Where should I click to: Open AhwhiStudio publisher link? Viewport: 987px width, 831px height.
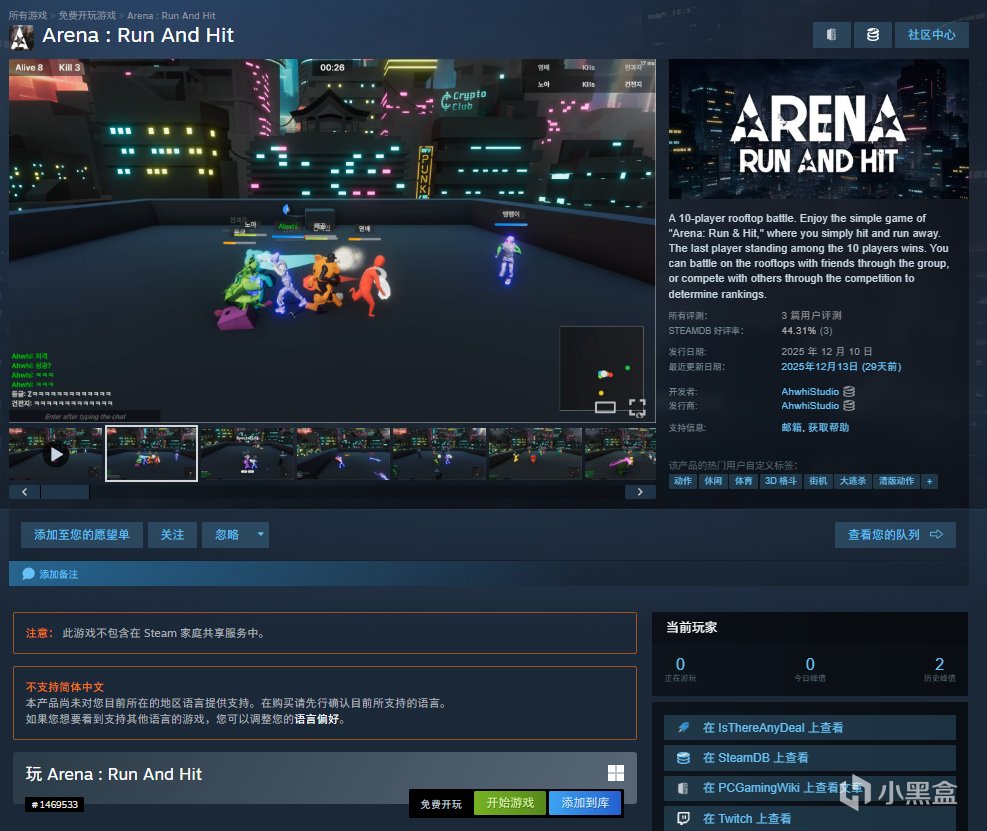pos(810,406)
